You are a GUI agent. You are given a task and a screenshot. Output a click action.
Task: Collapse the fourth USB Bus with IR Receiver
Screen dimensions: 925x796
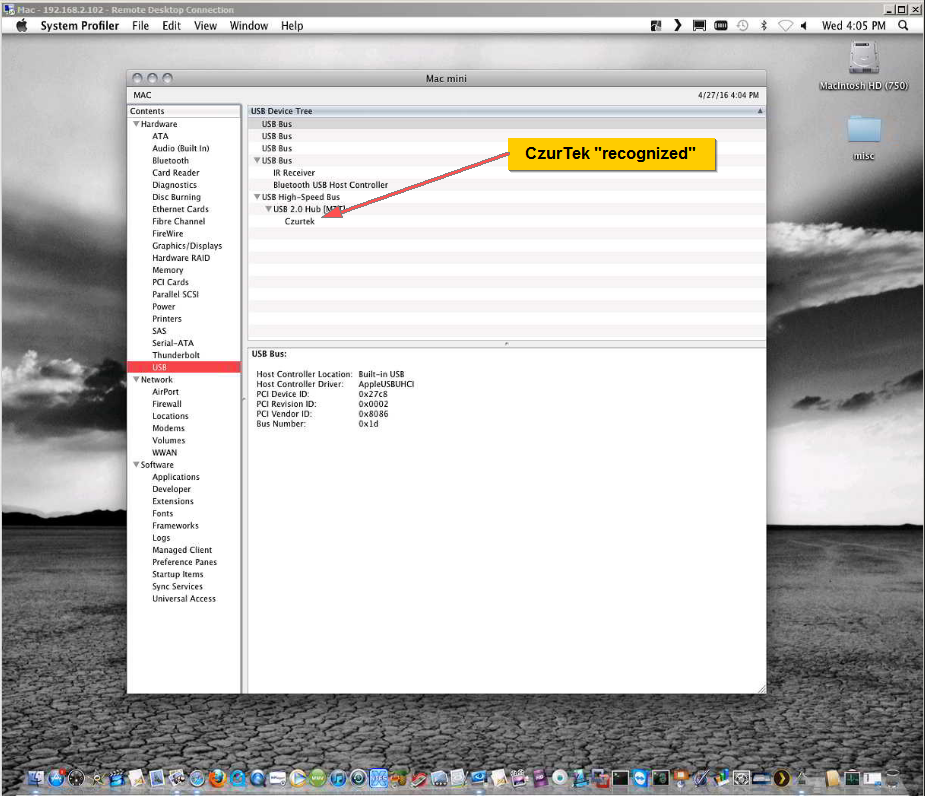coord(257,160)
